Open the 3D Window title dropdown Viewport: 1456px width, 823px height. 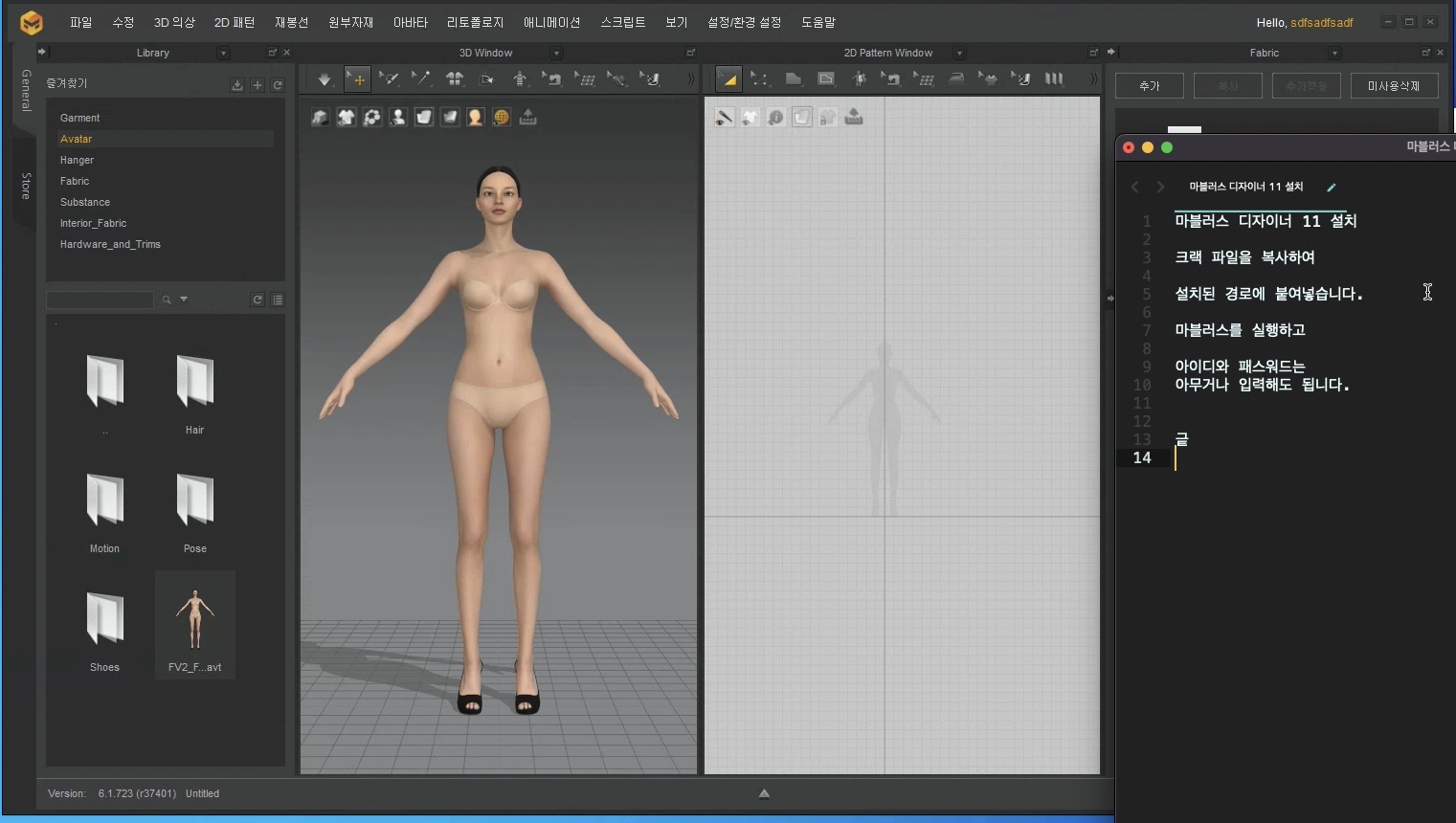coord(556,53)
